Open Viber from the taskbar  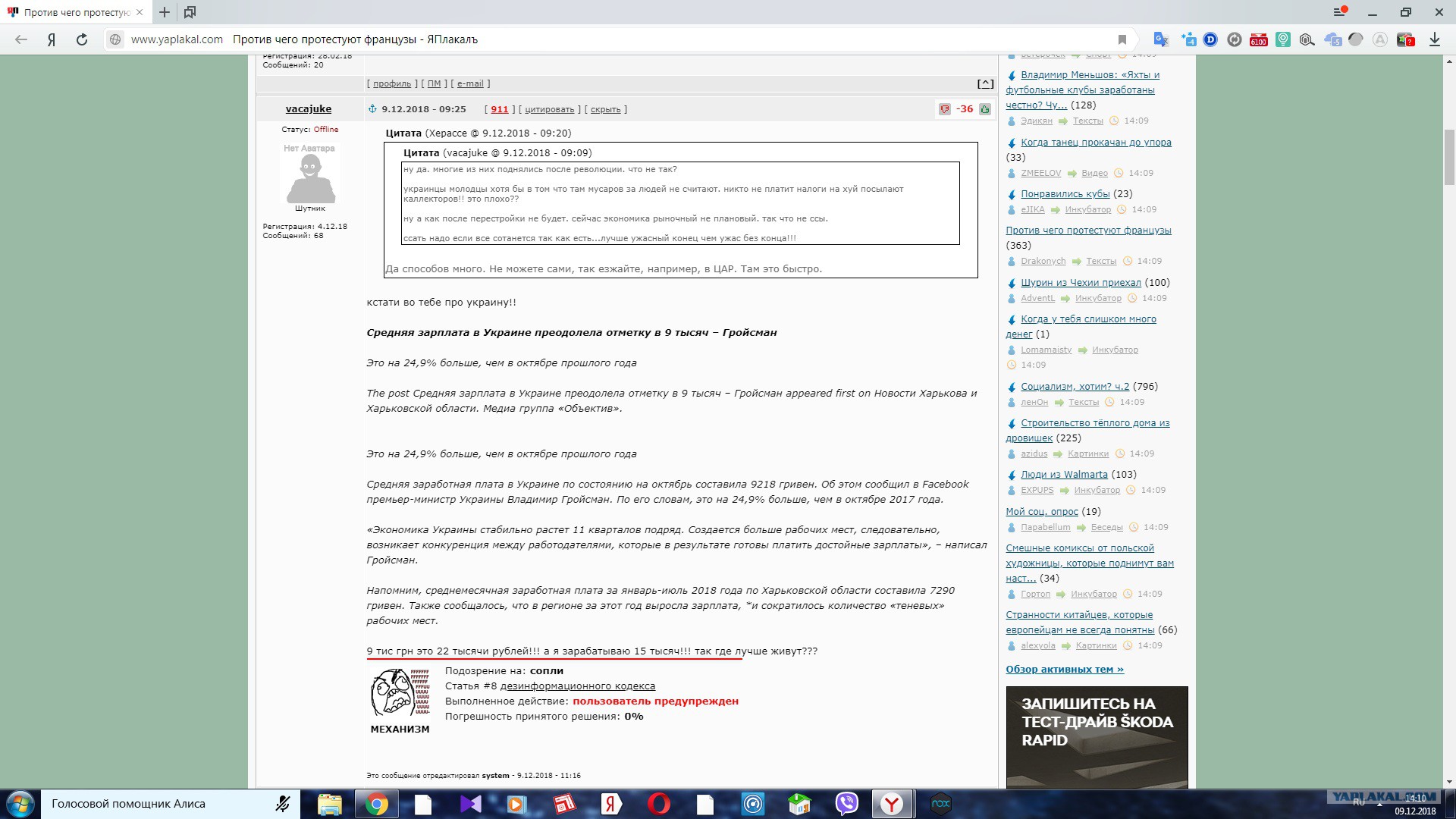[x=846, y=804]
